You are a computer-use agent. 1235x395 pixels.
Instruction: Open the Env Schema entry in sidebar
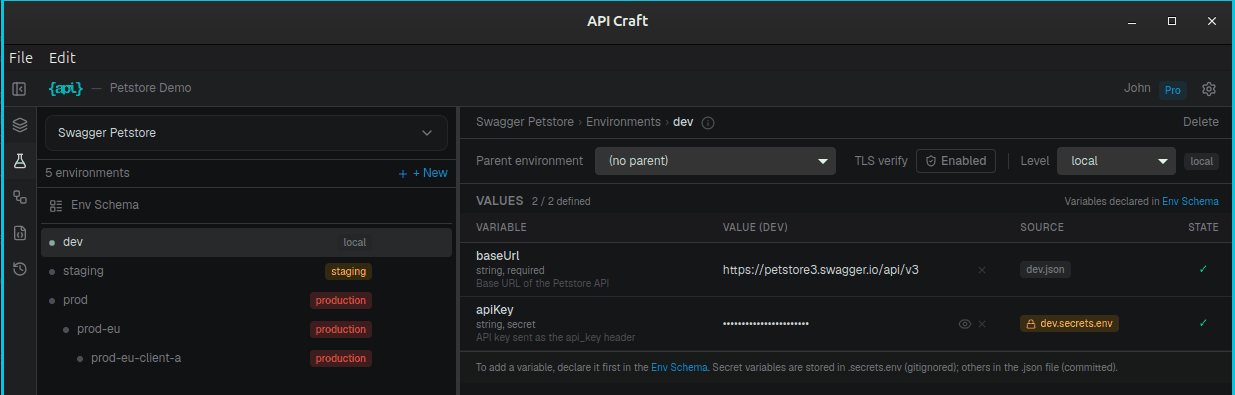(246, 205)
